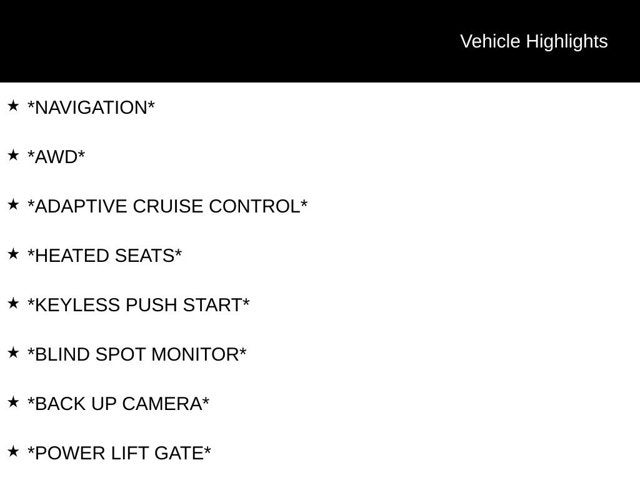Click the *BACK UP CAMERA* text
The height and width of the screenshot is (480, 640).
tap(118, 404)
